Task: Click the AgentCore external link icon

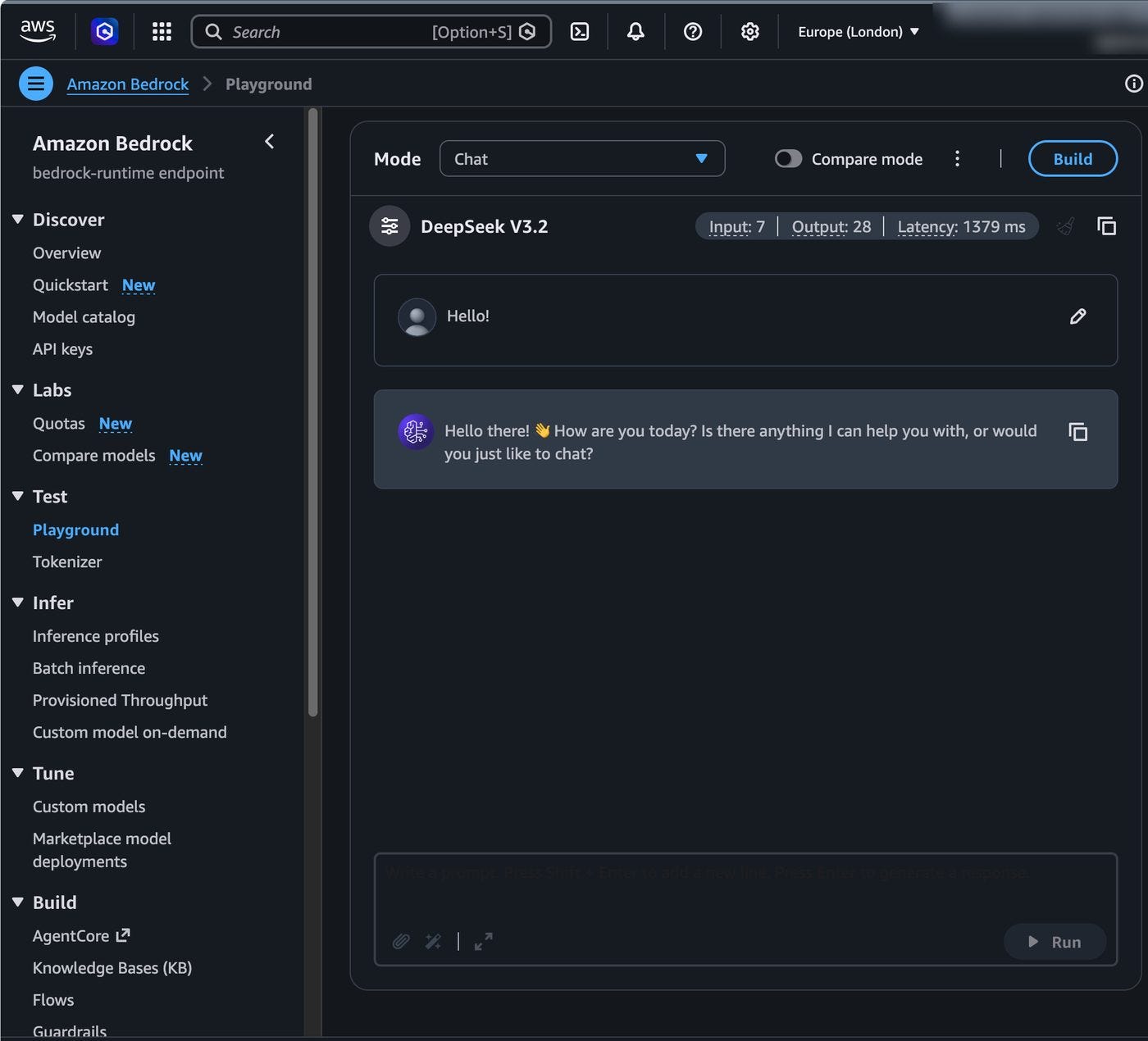Action: pyautogui.click(x=124, y=934)
